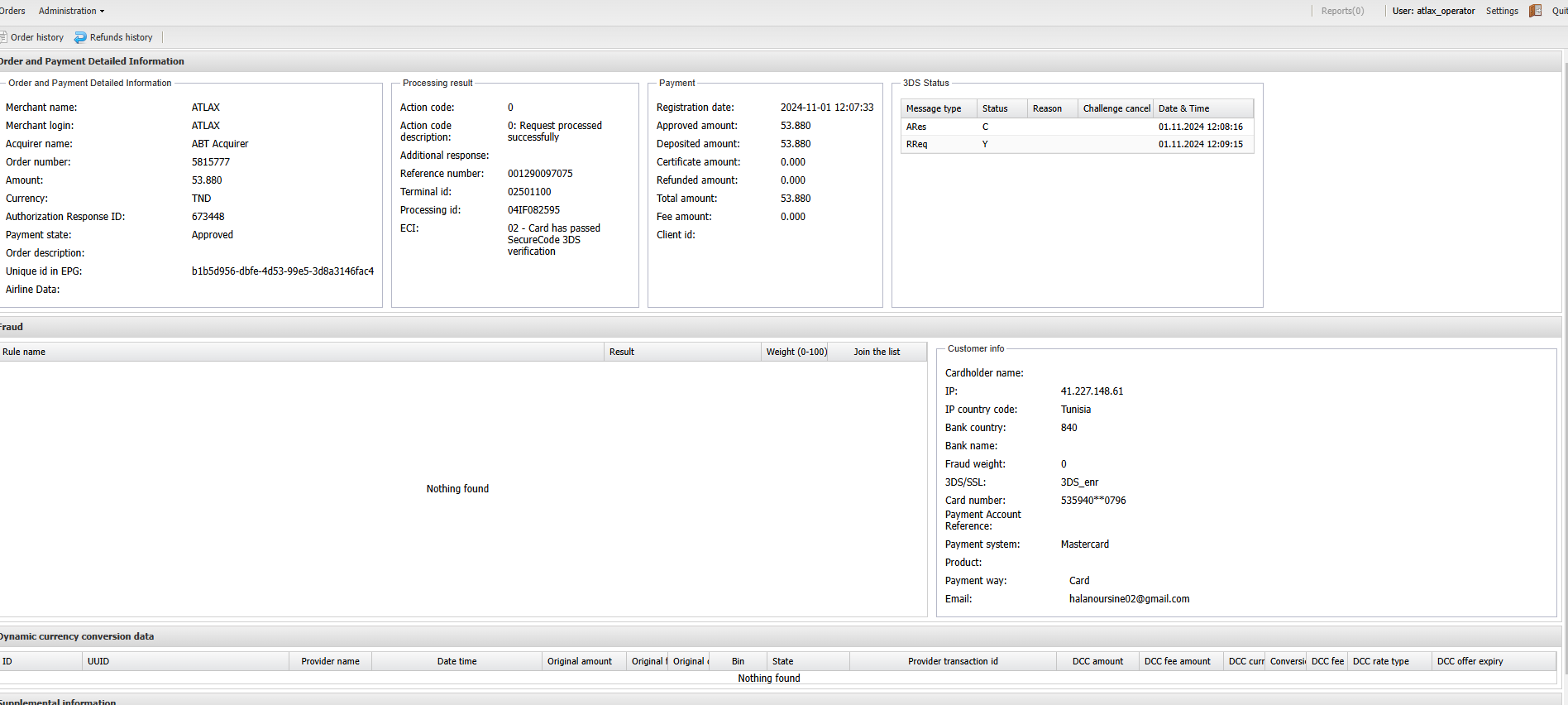Click the Weight (0-100) column header
Image resolution: width=1568 pixels, height=705 pixels.
click(796, 352)
